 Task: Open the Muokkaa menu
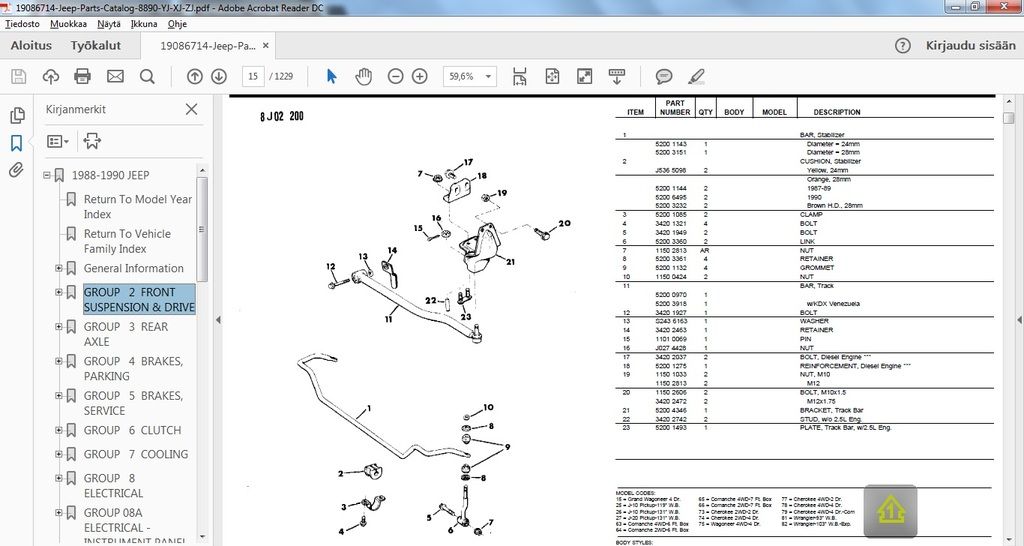click(68, 24)
